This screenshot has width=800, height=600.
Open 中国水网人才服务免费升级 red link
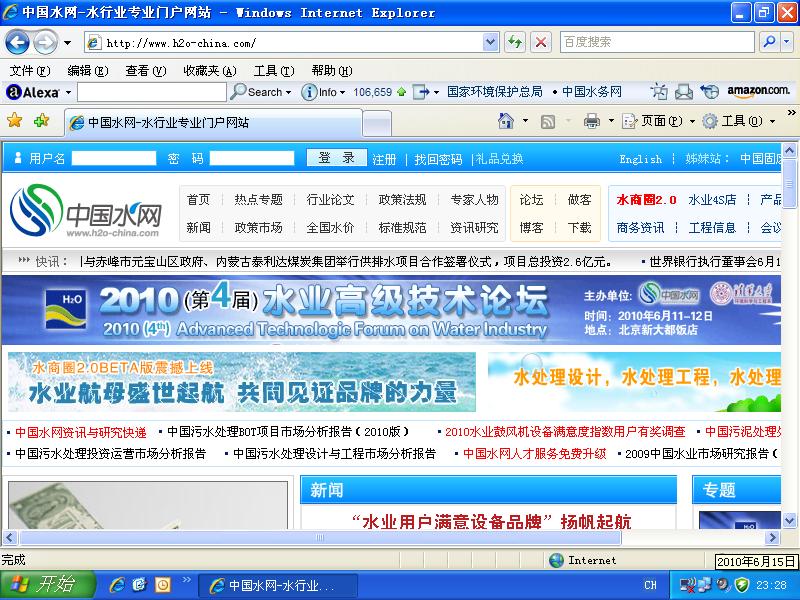pos(534,454)
